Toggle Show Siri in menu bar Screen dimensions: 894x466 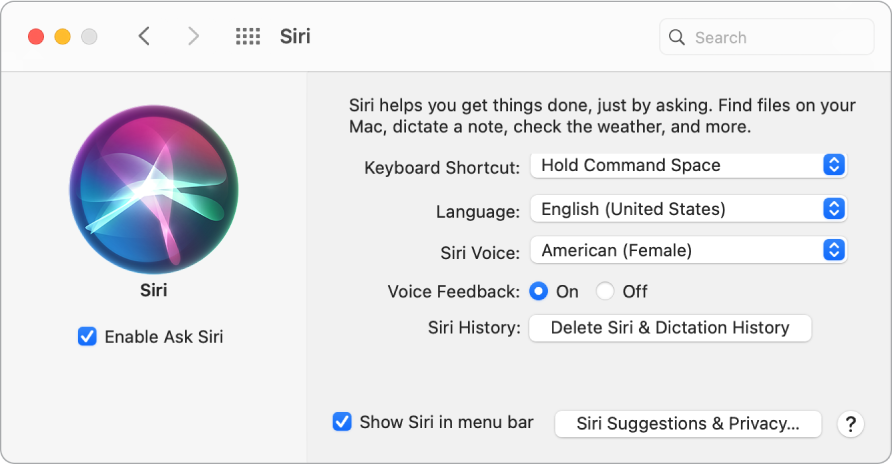pyautogui.click(x=342, y=422)
